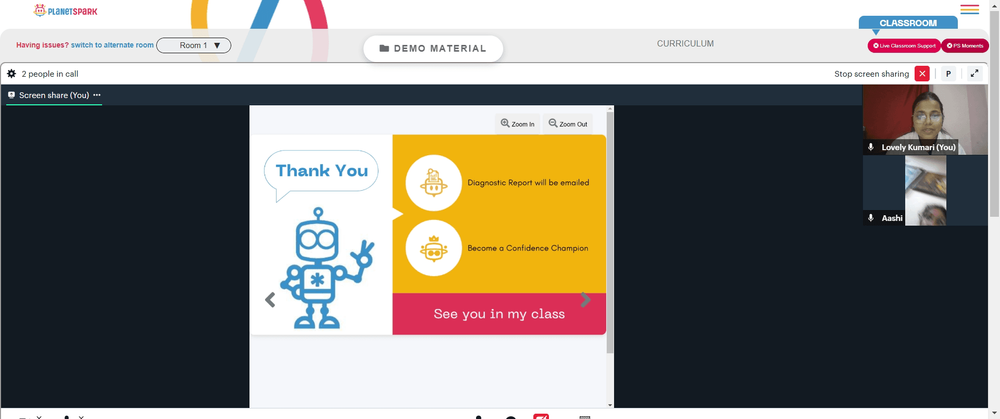Viewport: 1000px width, 419px height.
Task: Click 2 people in call text
Action: pos(50,74)
